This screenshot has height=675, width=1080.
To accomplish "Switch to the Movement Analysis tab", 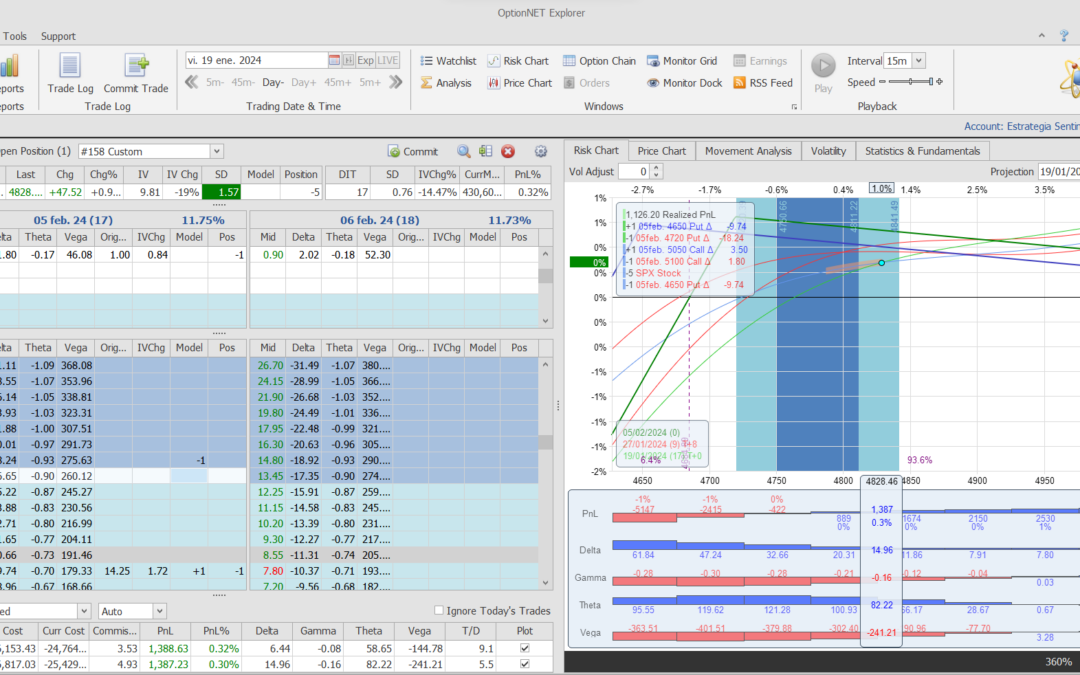I will point(748,151).
